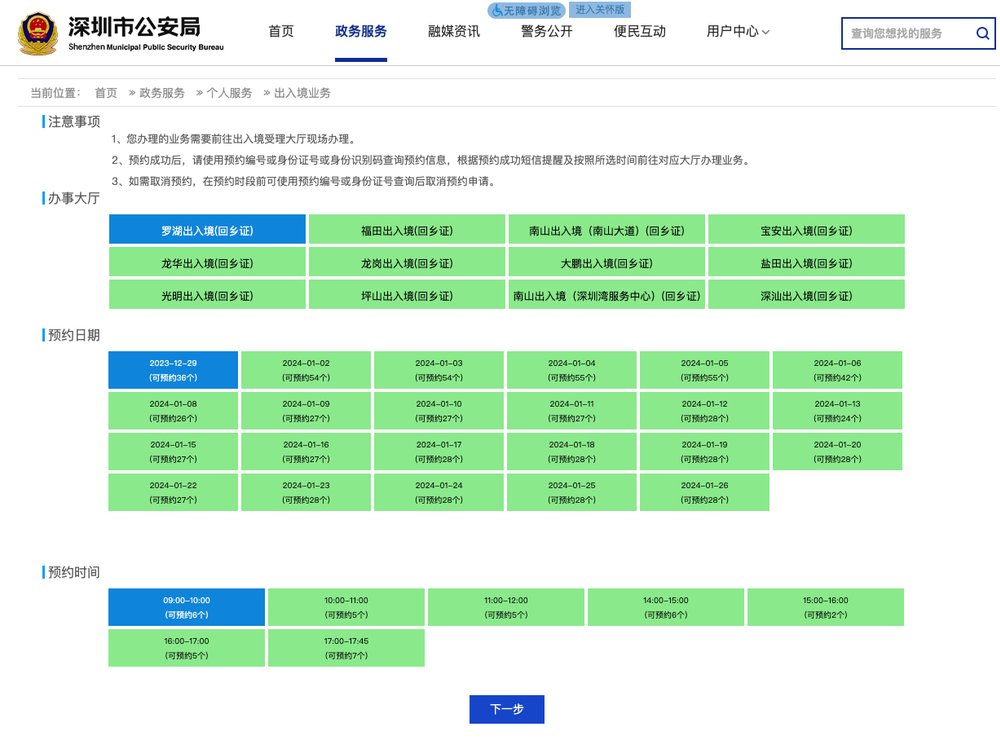
Task: Pick the 10:00–11:00 time slot
Action: [345, 606]
